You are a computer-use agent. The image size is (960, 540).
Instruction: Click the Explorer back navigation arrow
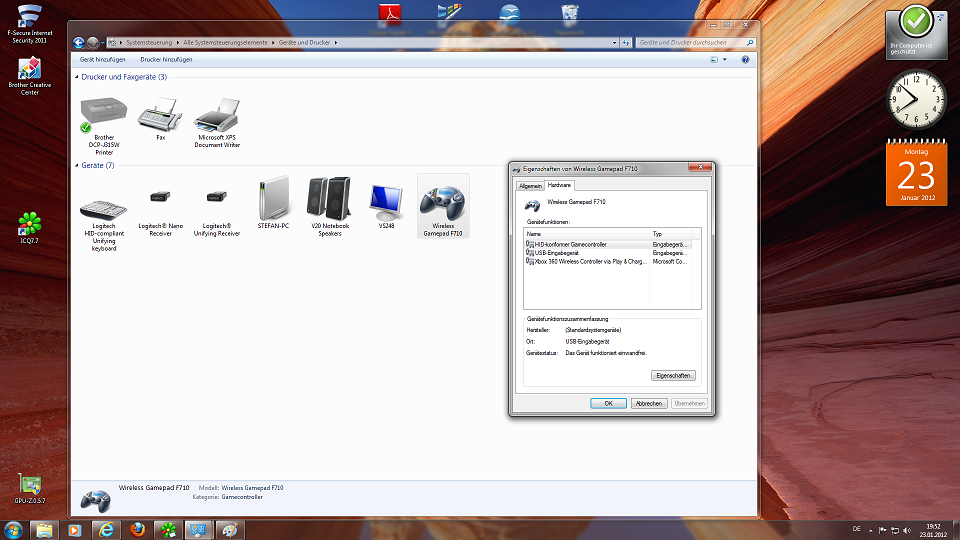point(78,42)
